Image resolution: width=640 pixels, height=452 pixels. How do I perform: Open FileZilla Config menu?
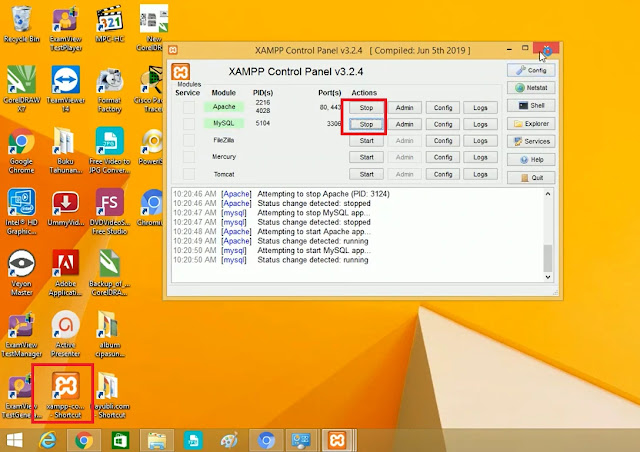click(443, 141)
